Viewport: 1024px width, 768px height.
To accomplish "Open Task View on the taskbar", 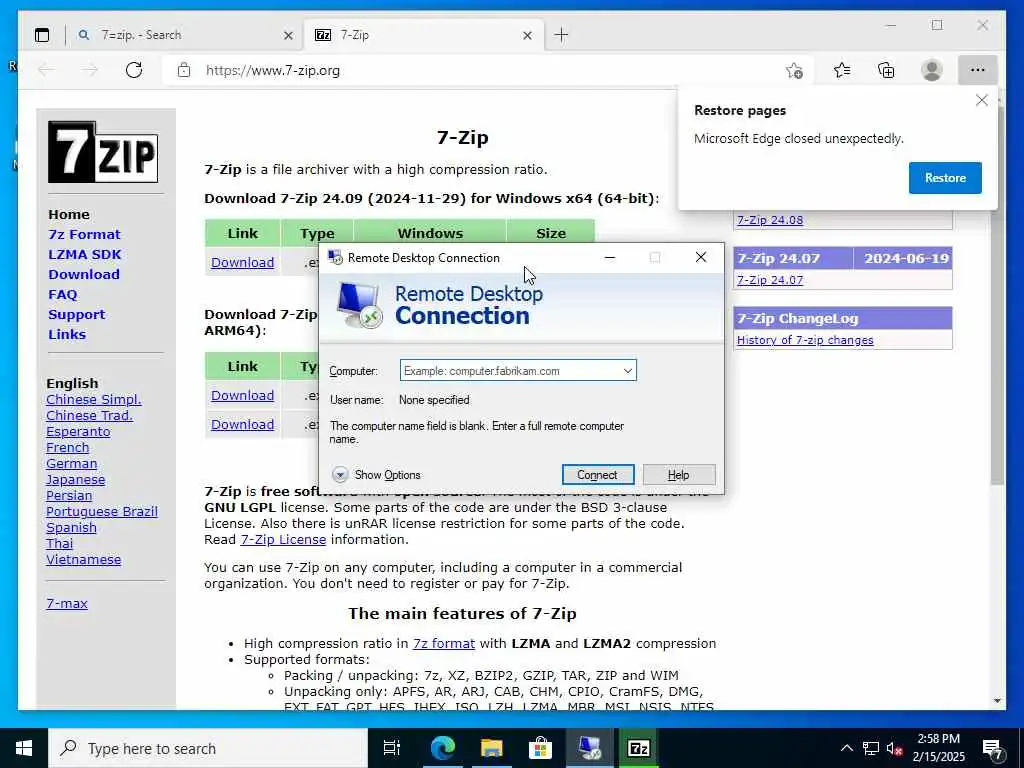I will coord(392,748).
